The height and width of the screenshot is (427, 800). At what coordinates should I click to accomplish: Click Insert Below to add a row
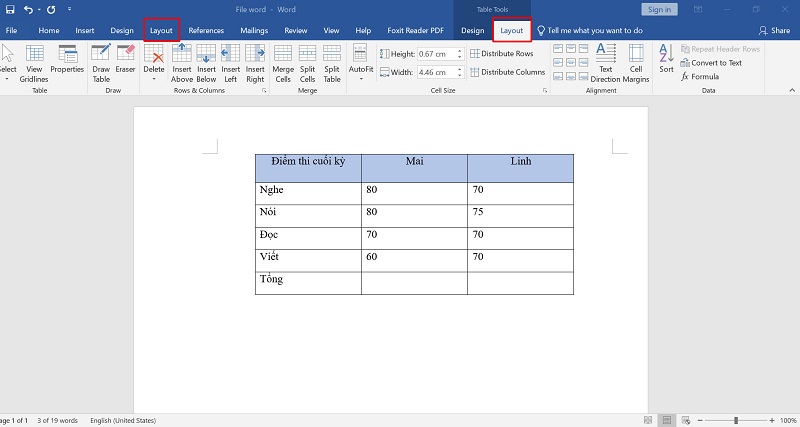[x=206, y=63]
